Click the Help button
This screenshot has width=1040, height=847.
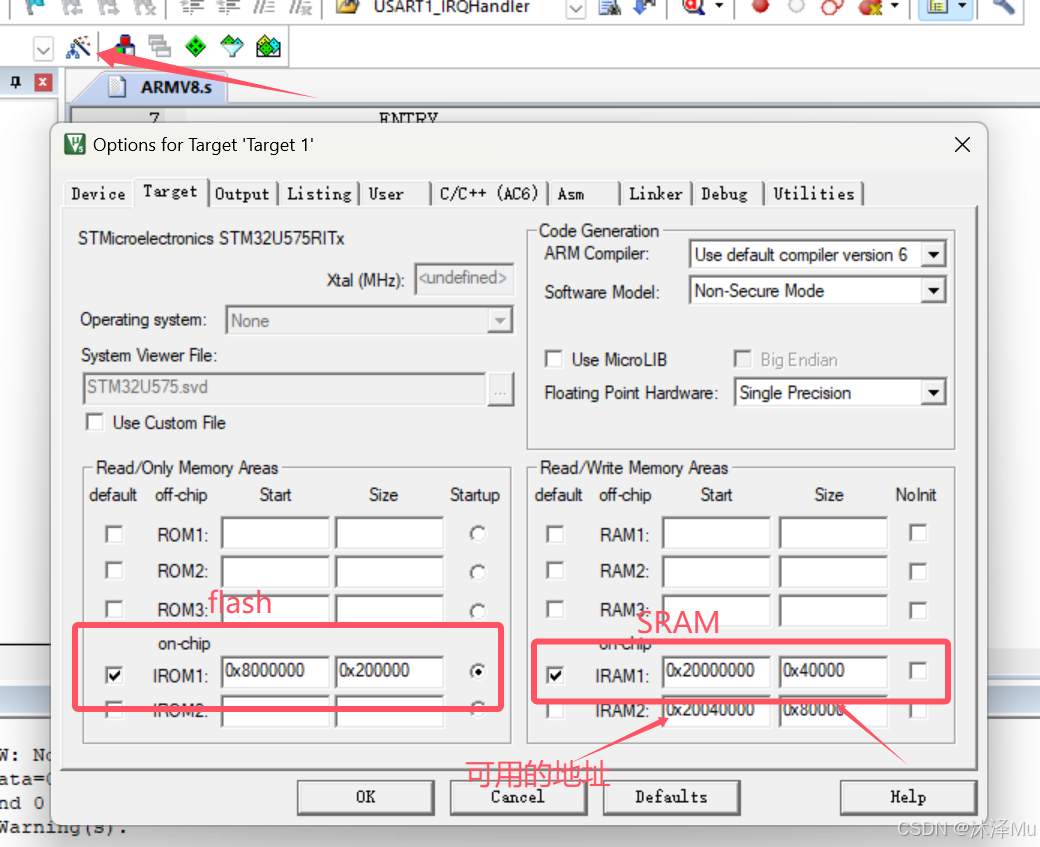(908, 797)
